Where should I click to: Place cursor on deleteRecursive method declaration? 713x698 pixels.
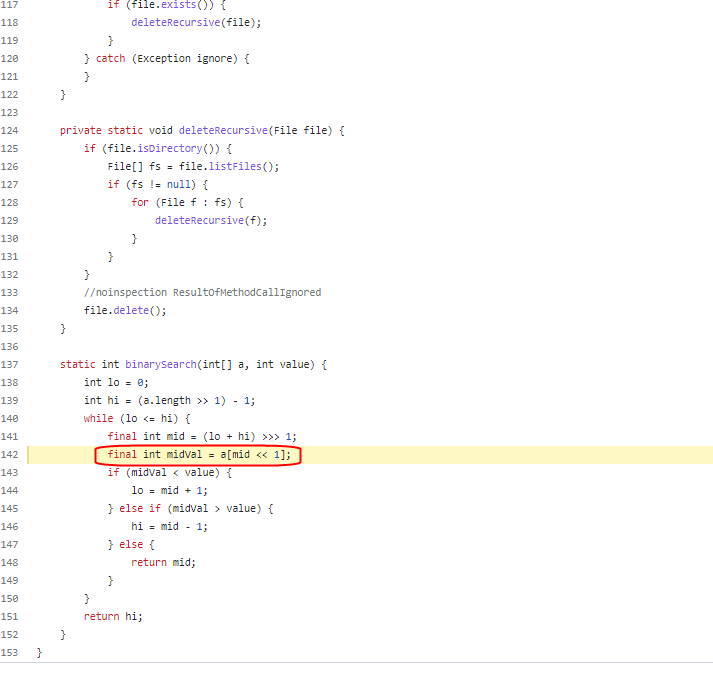click(x=223, y=131)
